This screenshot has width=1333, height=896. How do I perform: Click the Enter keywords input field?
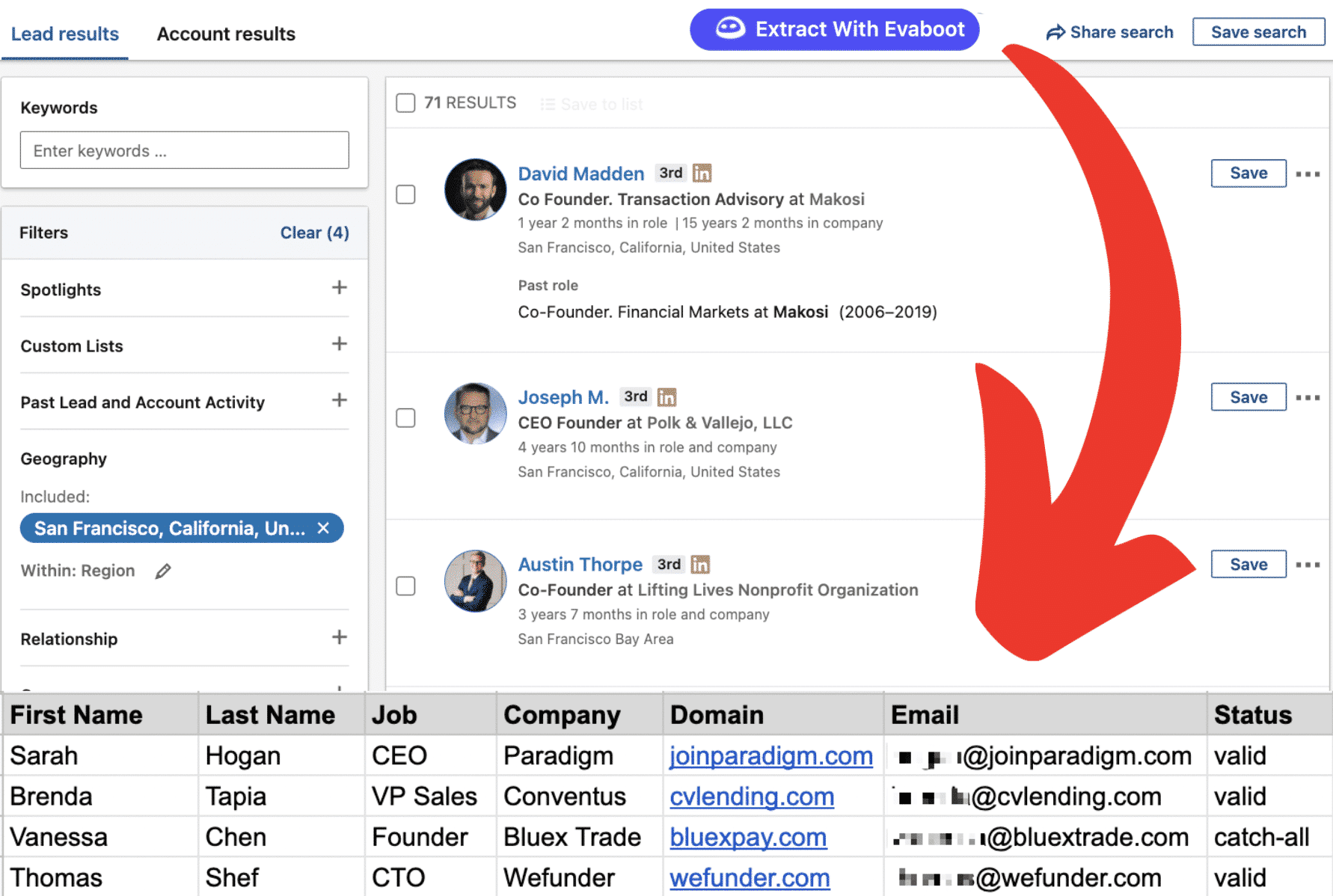(183, 150)
